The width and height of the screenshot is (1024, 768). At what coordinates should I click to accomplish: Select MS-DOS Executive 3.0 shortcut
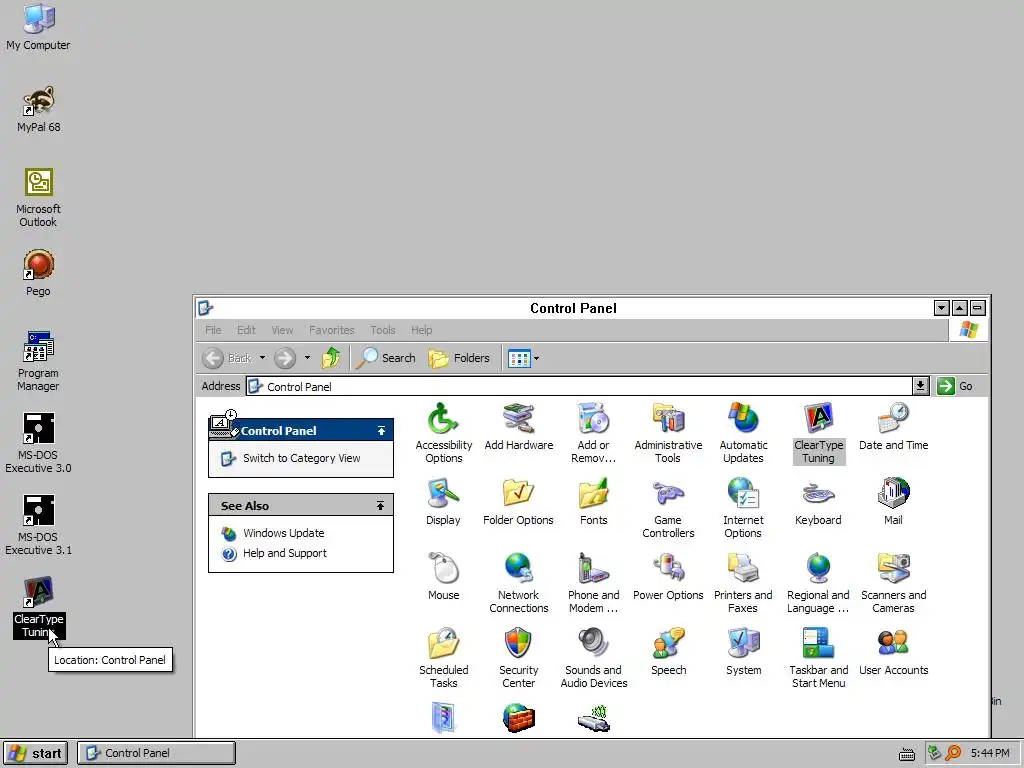coord(38,443)
